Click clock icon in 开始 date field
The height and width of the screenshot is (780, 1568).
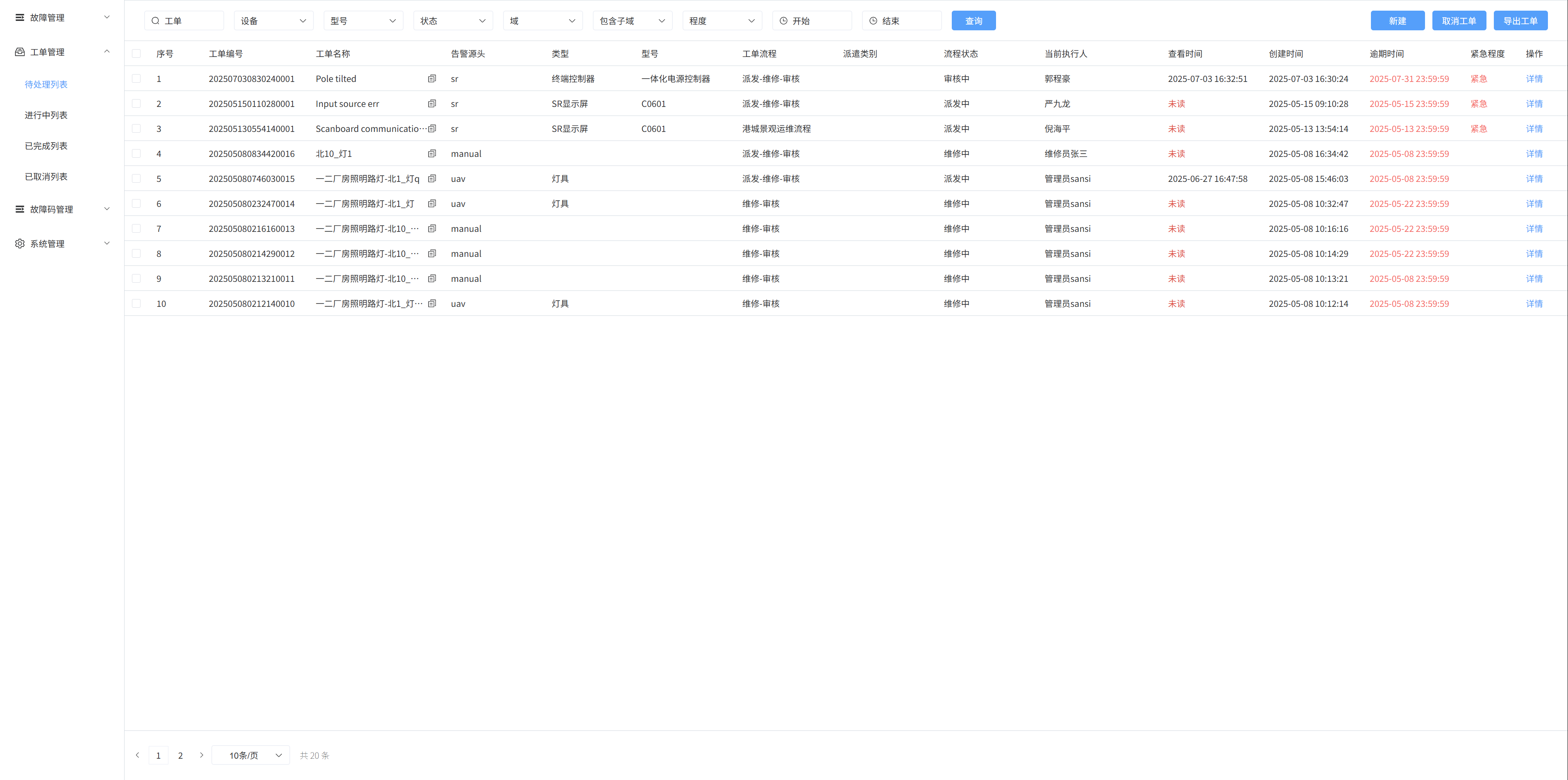[x=783, y=20]
